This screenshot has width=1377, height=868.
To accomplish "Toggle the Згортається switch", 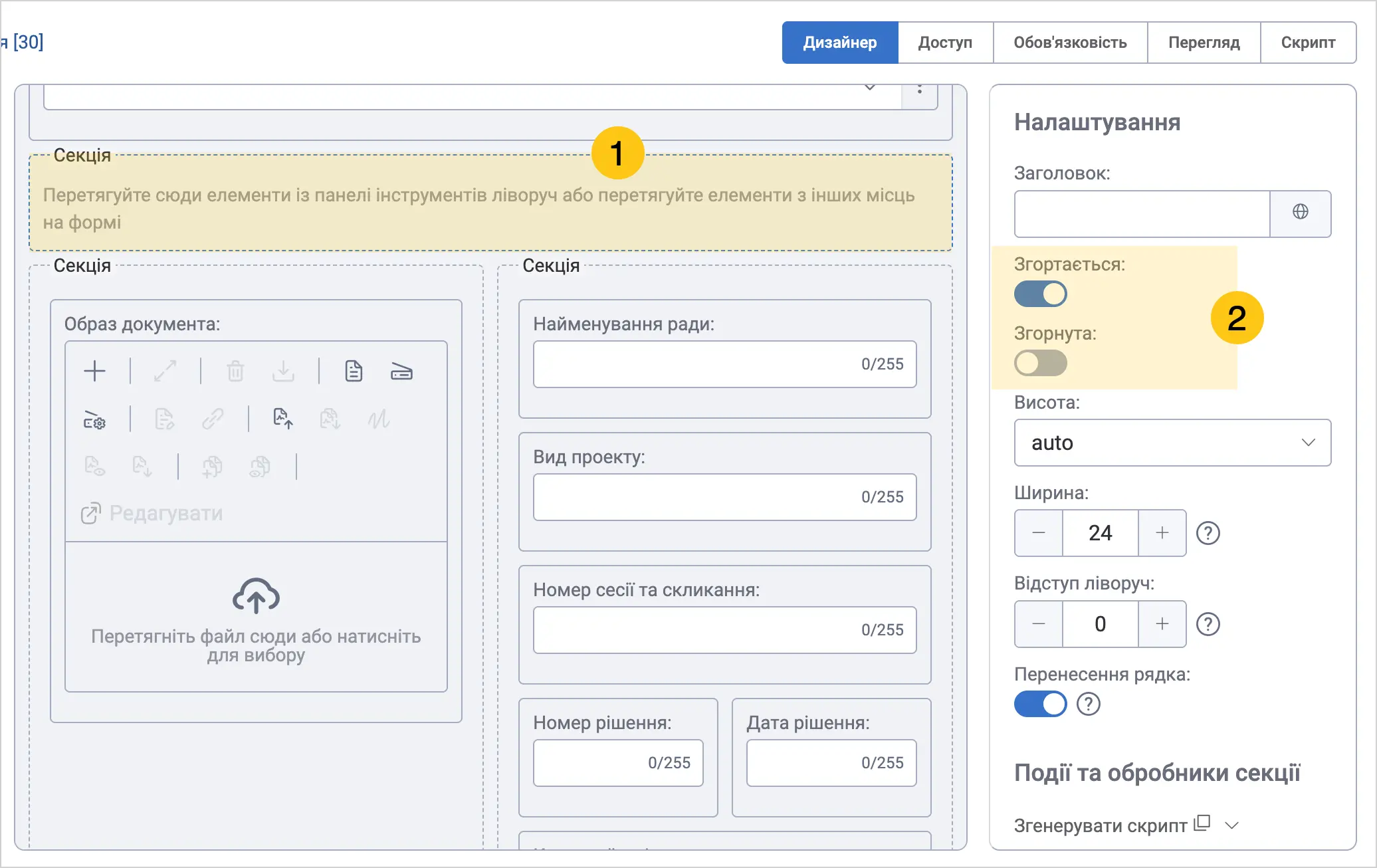I will [x=1041, y=294].
